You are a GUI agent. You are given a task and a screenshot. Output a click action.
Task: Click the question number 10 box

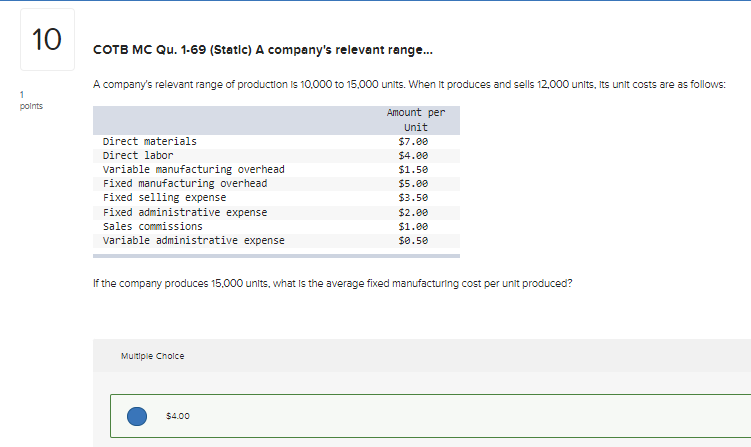[x=47, y=39]
